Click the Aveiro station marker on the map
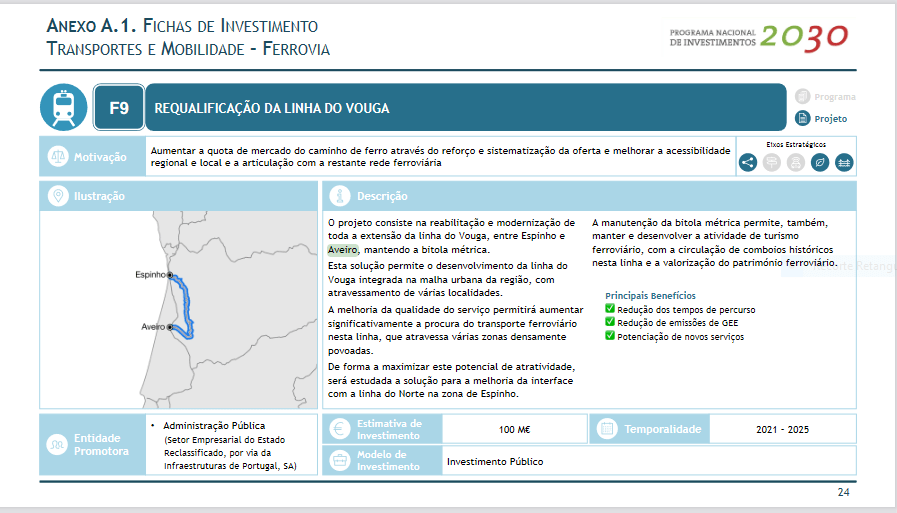 [170, 327]
